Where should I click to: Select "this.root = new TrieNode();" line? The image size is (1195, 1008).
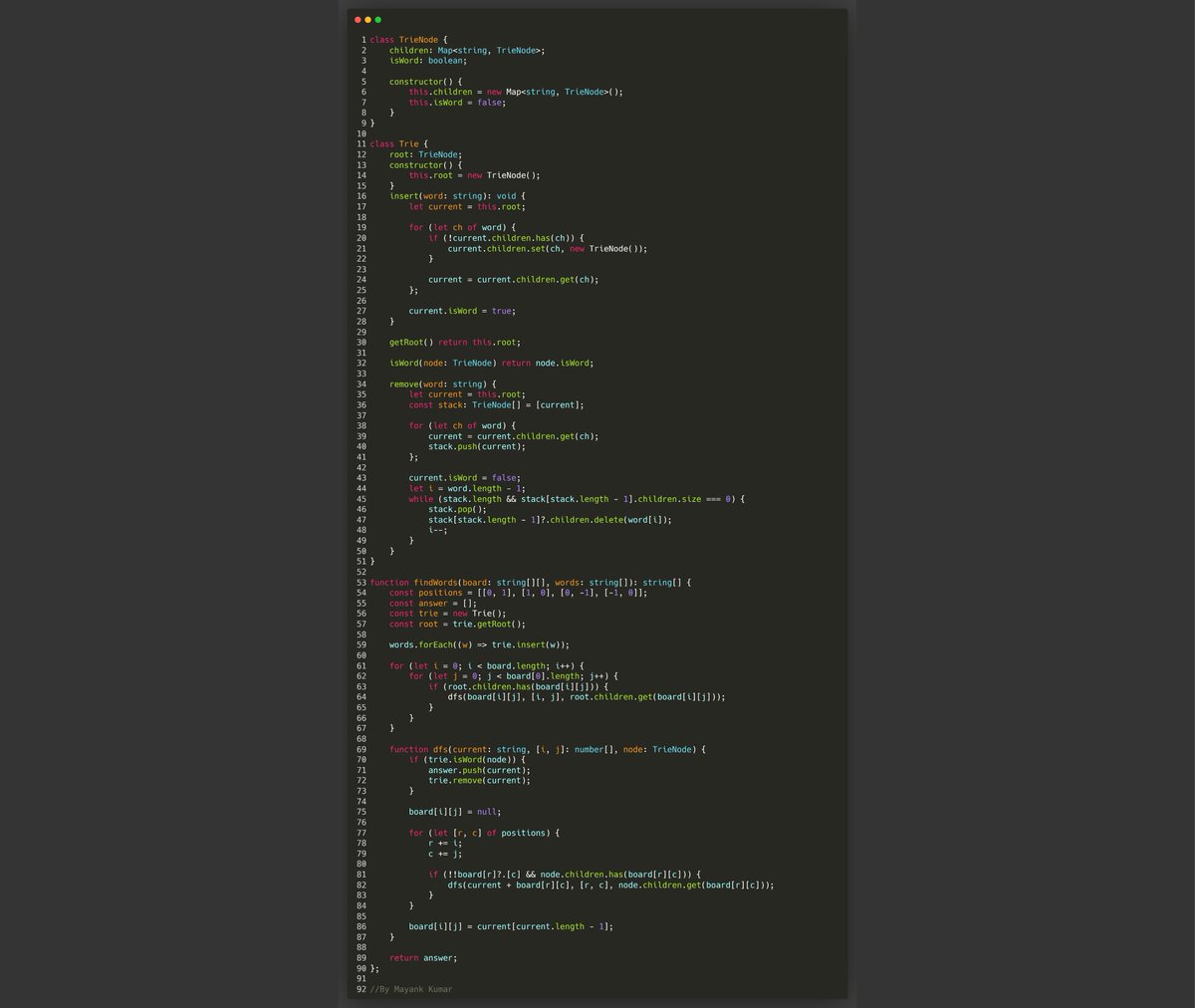[475, 175]
